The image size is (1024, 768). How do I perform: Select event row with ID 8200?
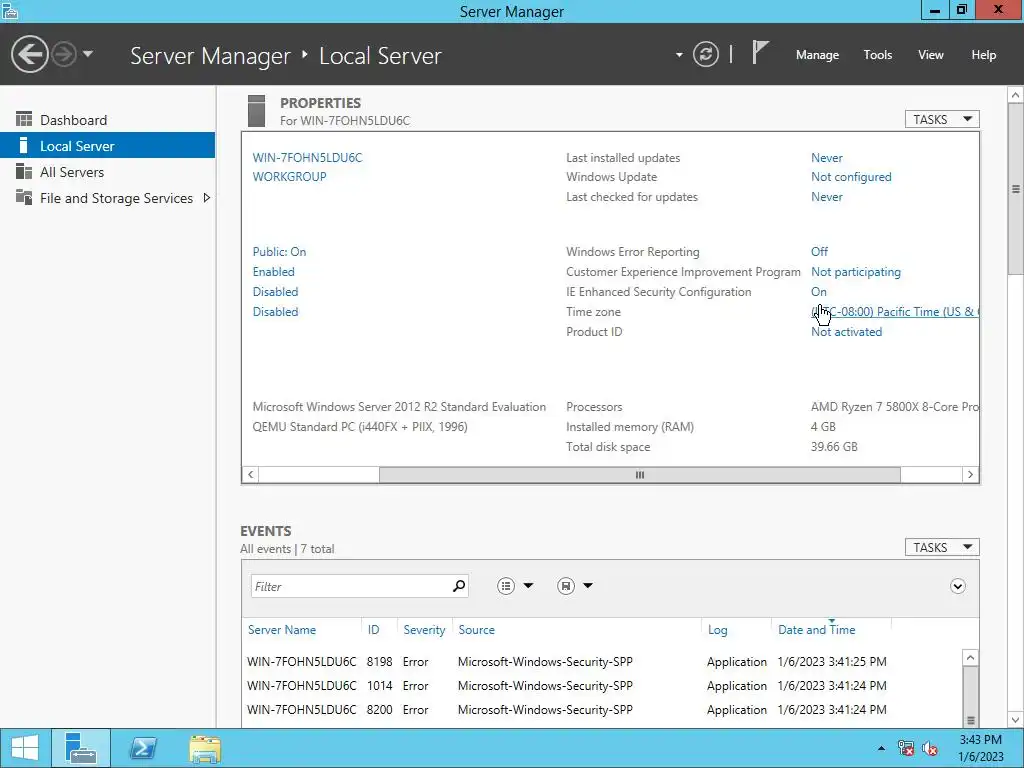point(601,710)
